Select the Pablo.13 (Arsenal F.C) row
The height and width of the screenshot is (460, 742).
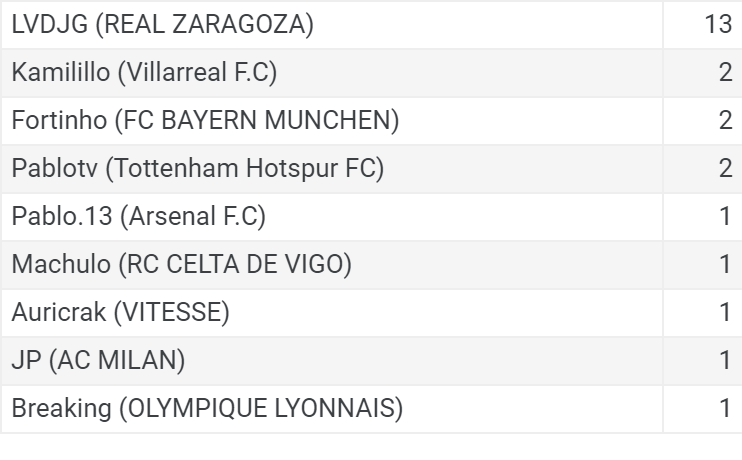(x=371, y=217)
